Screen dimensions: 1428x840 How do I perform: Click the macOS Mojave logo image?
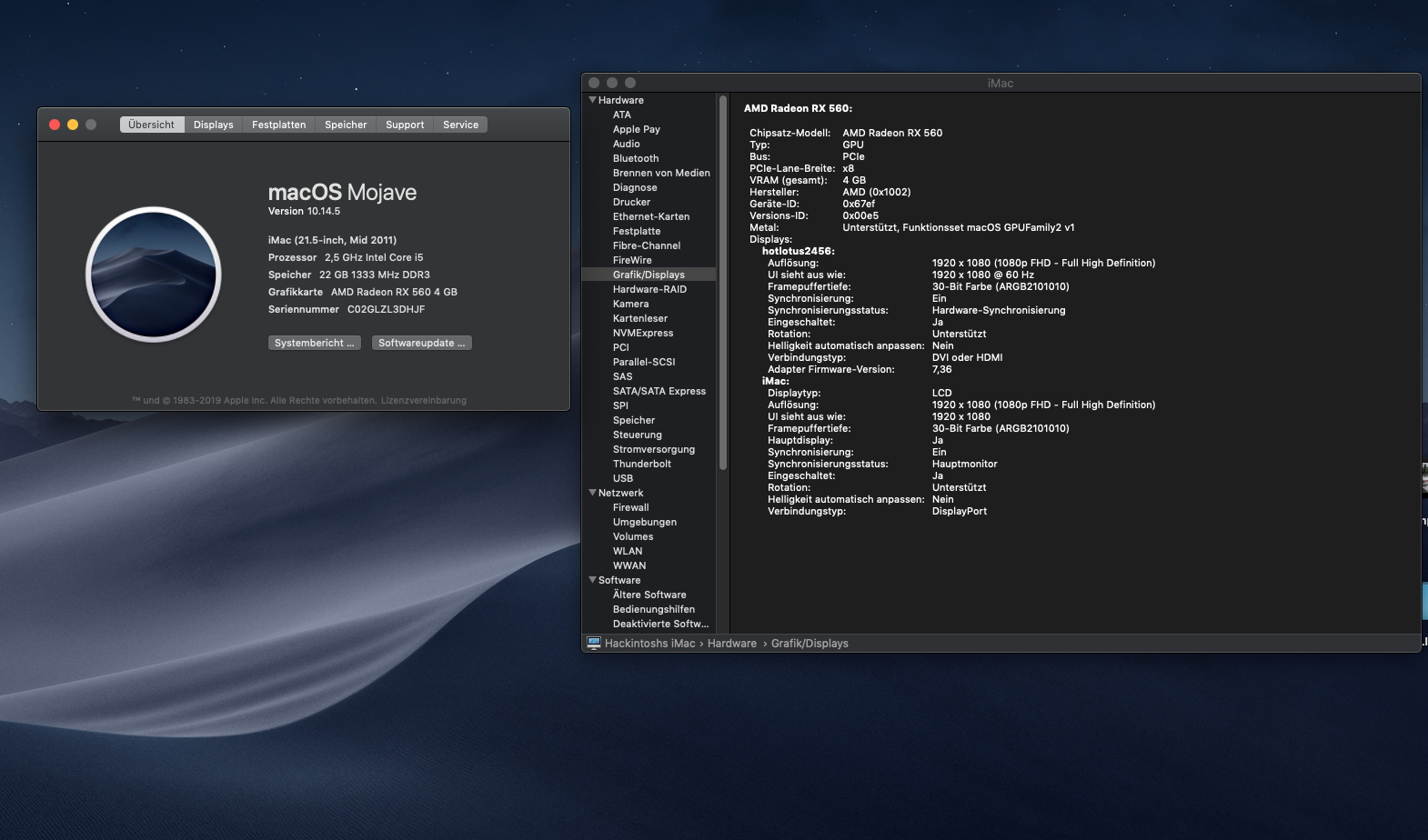pyautogui.click(x=154, y=275)
